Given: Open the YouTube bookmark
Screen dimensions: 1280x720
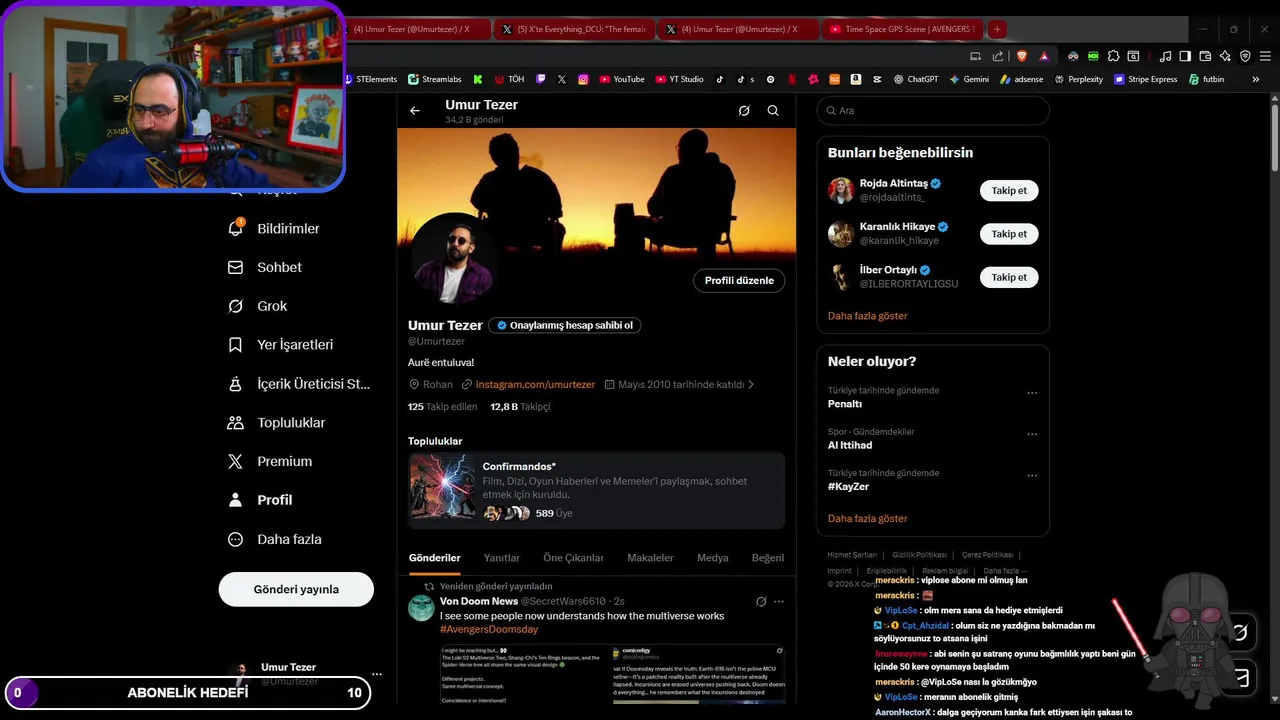Looking at the screenshot, I should pyautogui.click(x=622, y=79).
